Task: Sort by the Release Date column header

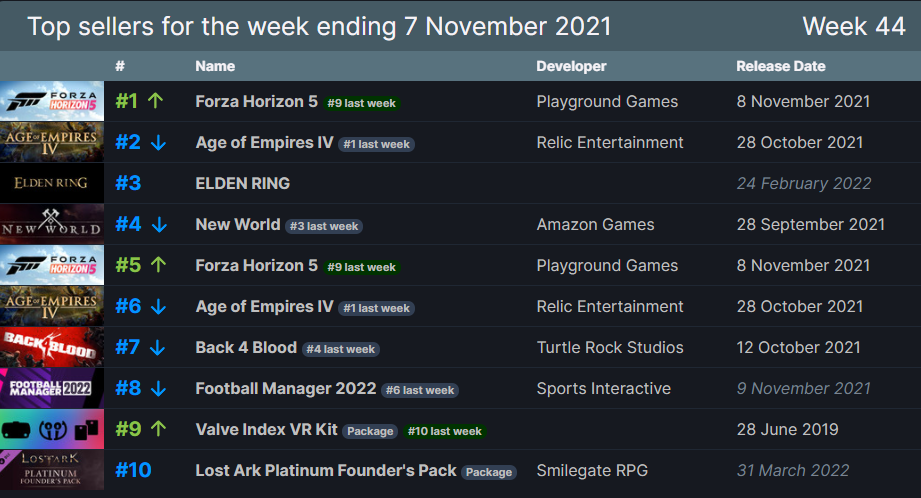Action: 781,66
